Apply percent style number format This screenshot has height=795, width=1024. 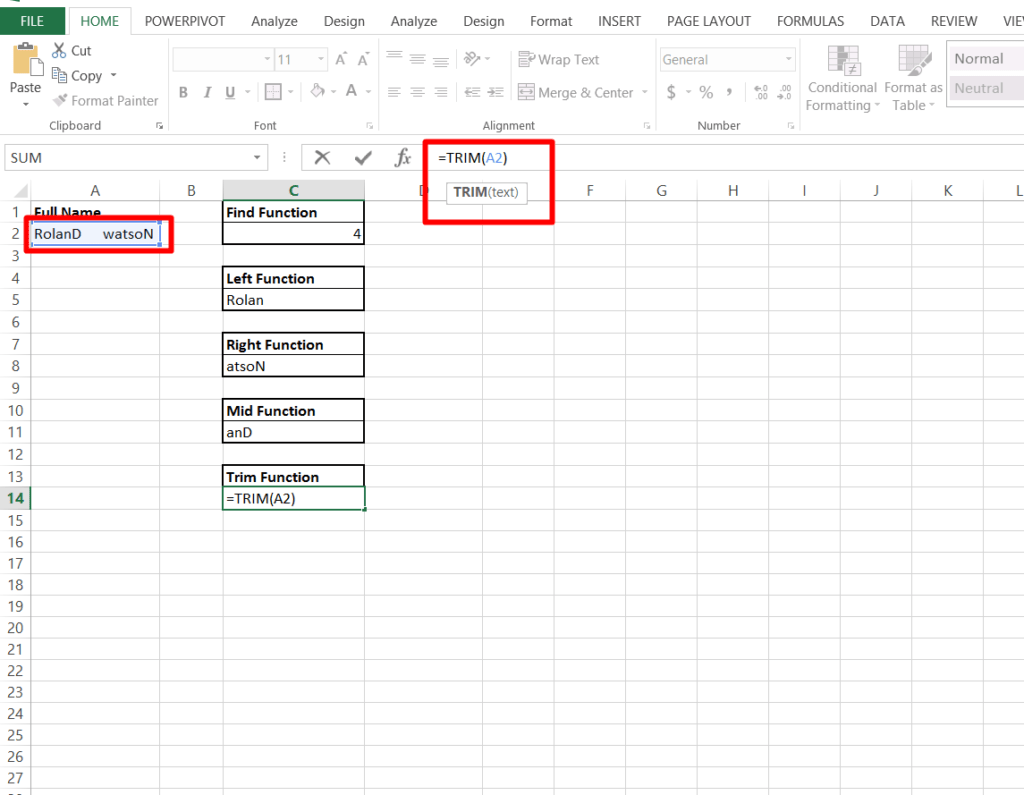[706, 92]
